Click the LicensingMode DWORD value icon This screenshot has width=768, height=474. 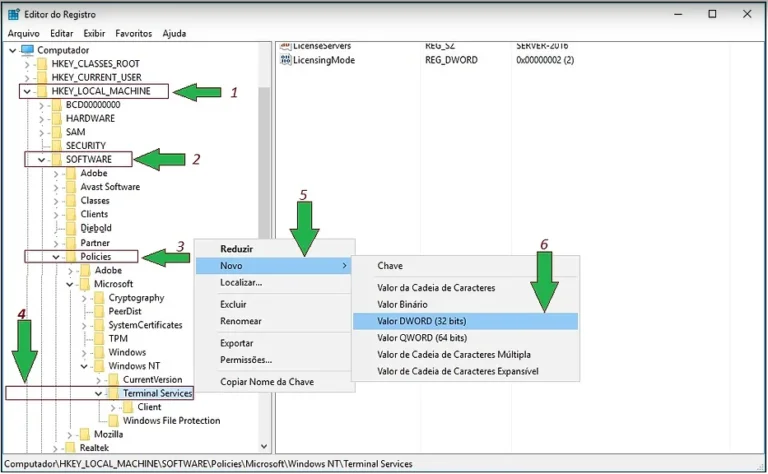[285, 60]
